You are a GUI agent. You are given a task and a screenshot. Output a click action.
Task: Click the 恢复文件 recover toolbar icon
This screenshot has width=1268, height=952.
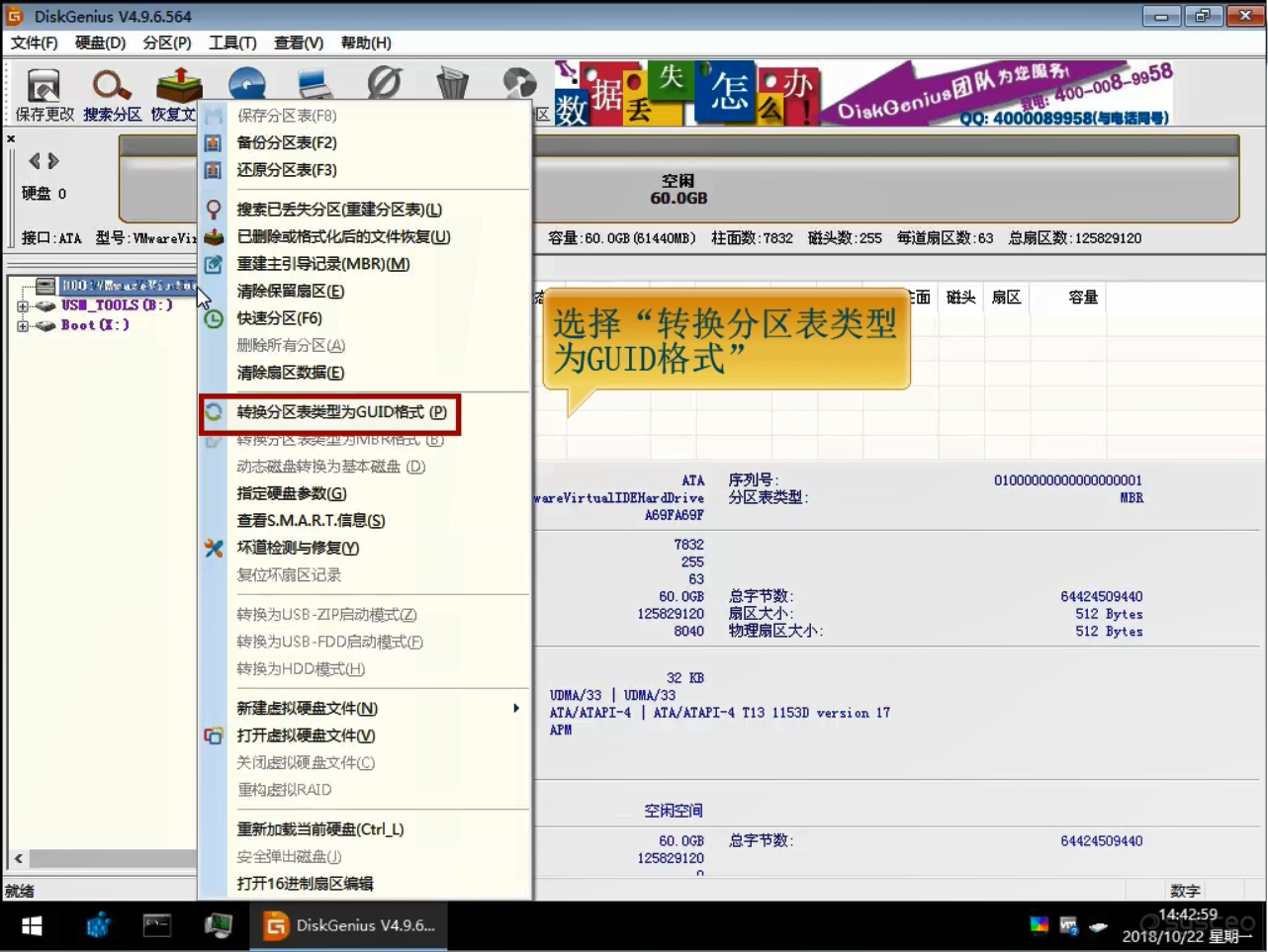178,86
